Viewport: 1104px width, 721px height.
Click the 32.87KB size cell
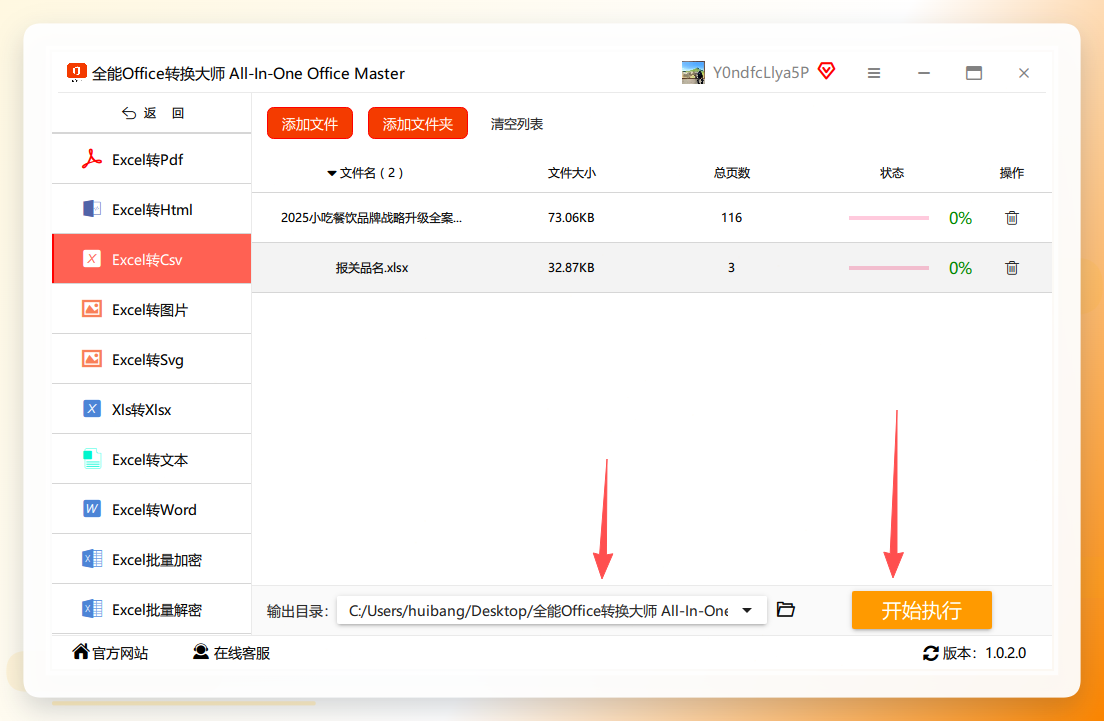[571, 268]
